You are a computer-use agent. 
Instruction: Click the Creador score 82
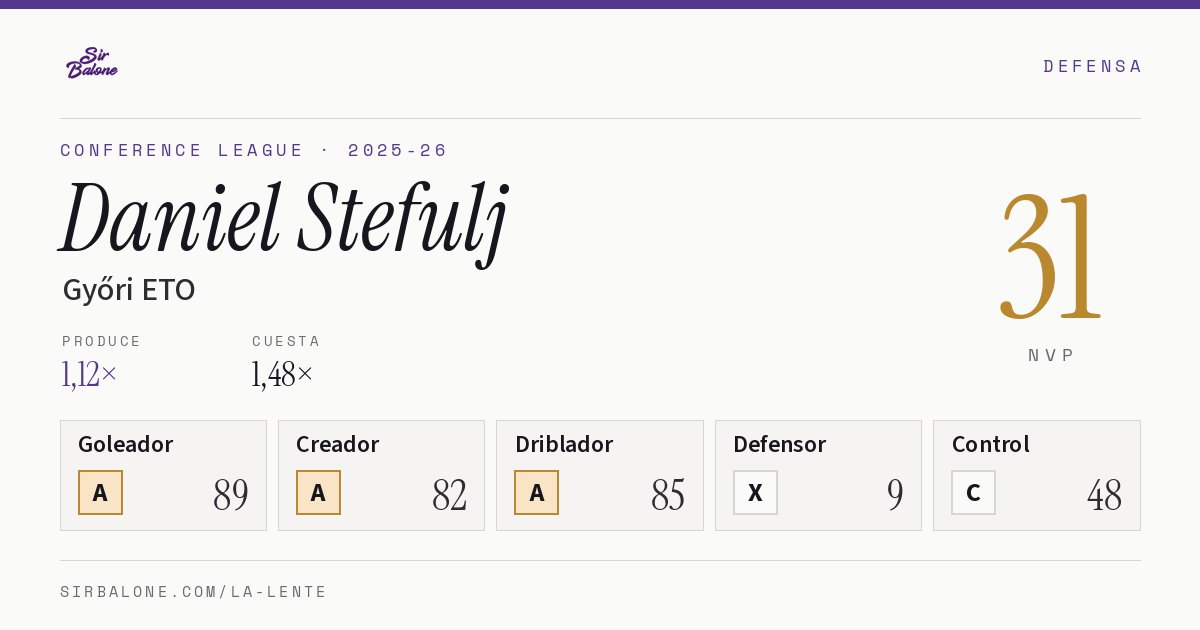(x=449, y=494)
